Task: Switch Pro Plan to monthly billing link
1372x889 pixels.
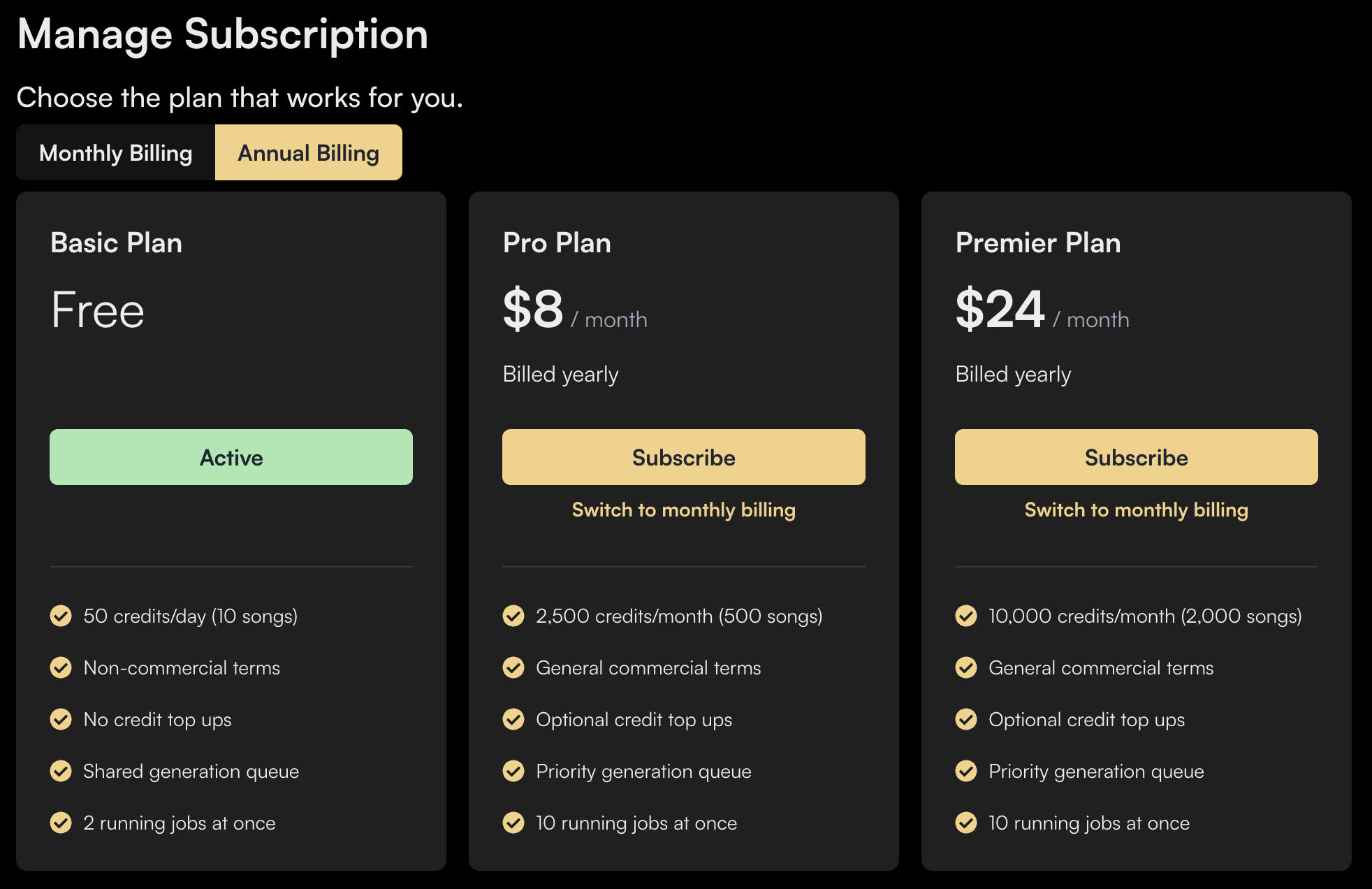Action: tap(683, 509)
